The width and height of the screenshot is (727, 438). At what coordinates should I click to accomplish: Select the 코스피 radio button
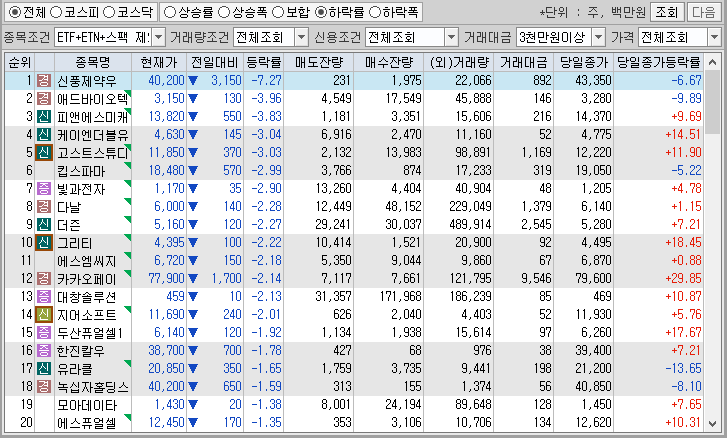point(56,13)
